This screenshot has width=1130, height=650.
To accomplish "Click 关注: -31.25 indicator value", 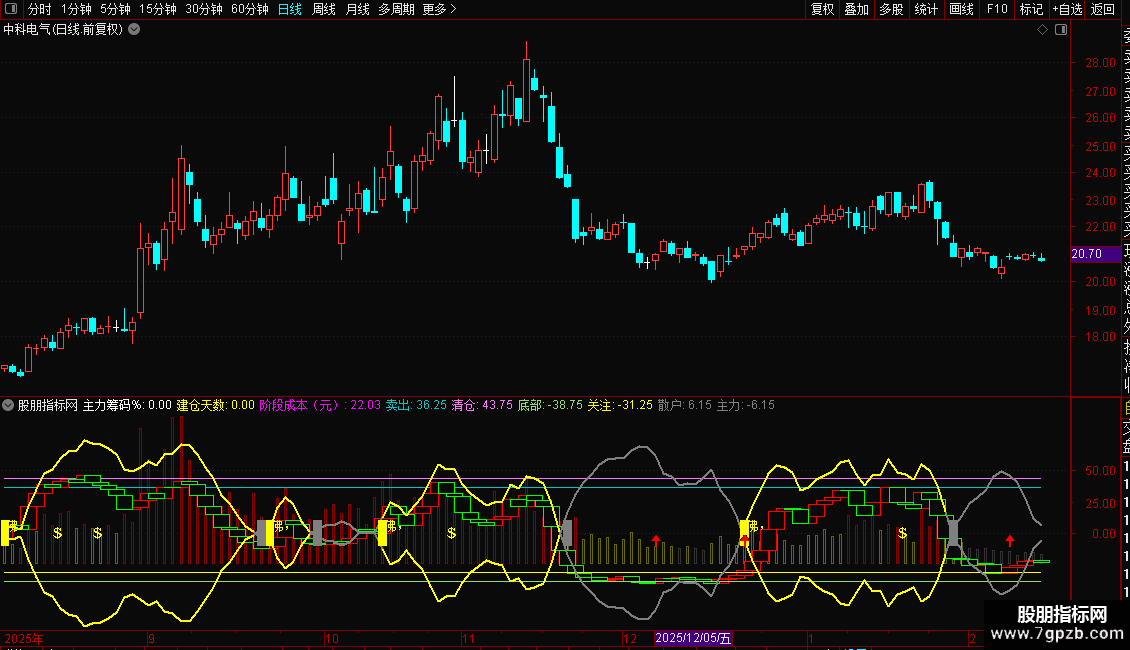I will tap(620, 405).
